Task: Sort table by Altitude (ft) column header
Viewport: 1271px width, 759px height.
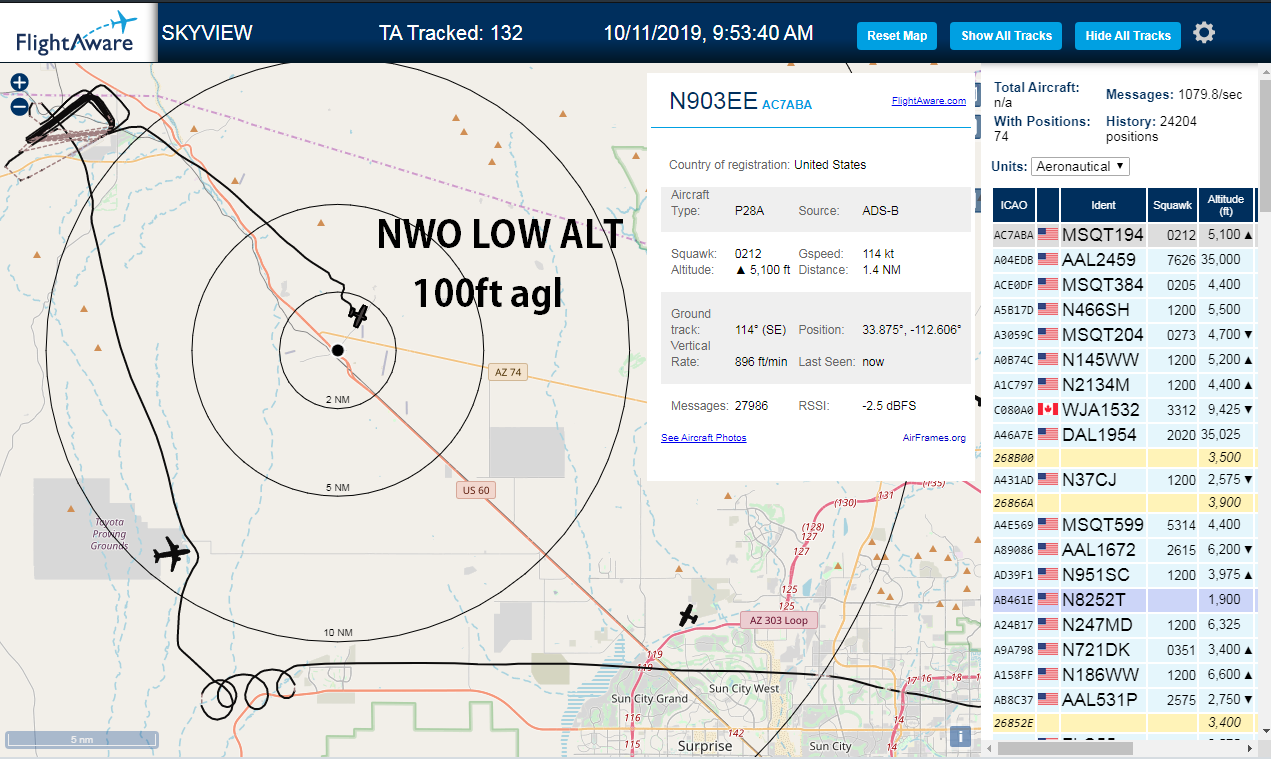Action: [1225, 205]
